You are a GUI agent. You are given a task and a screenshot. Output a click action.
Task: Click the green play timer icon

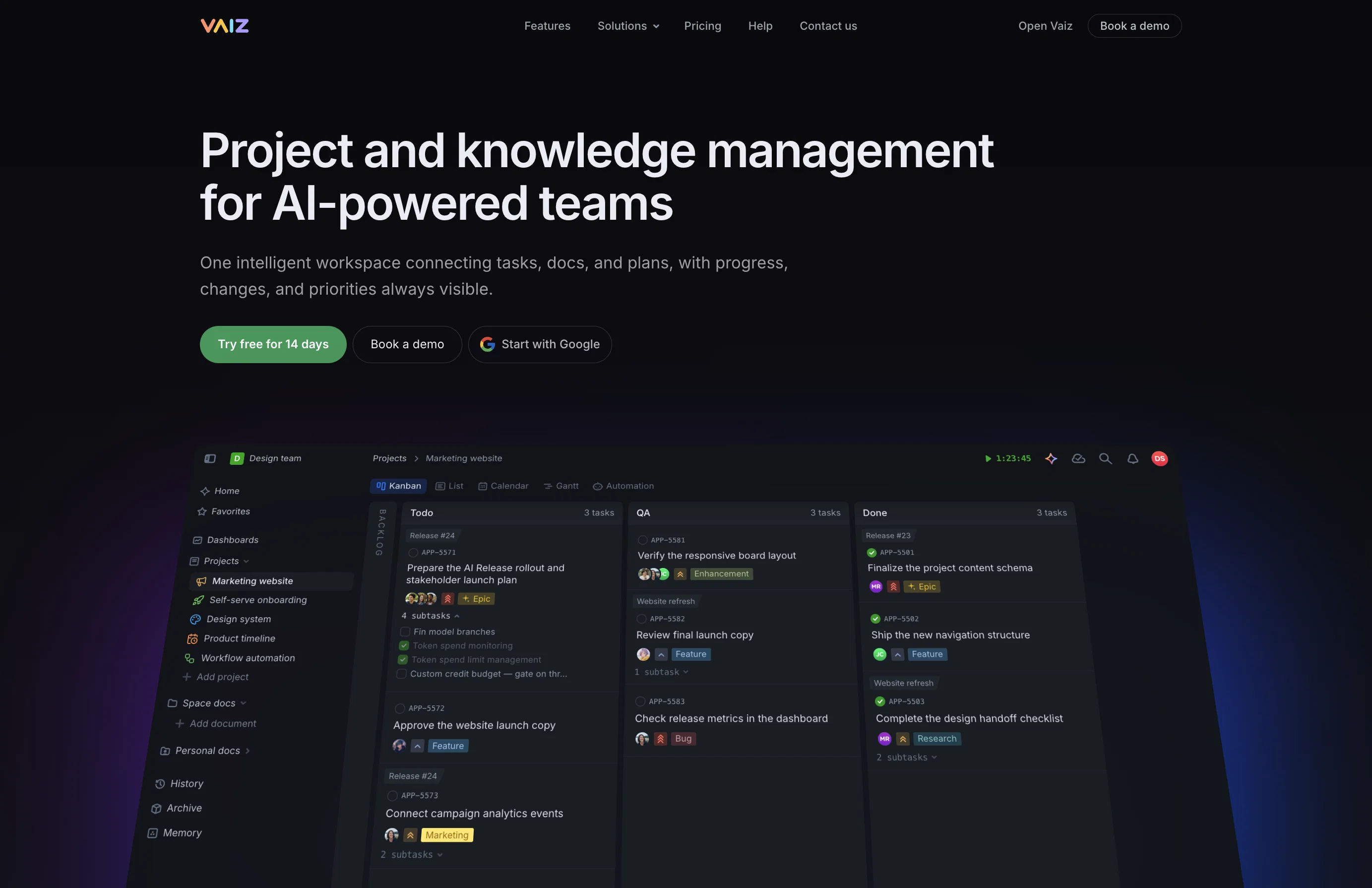point(988,458)
